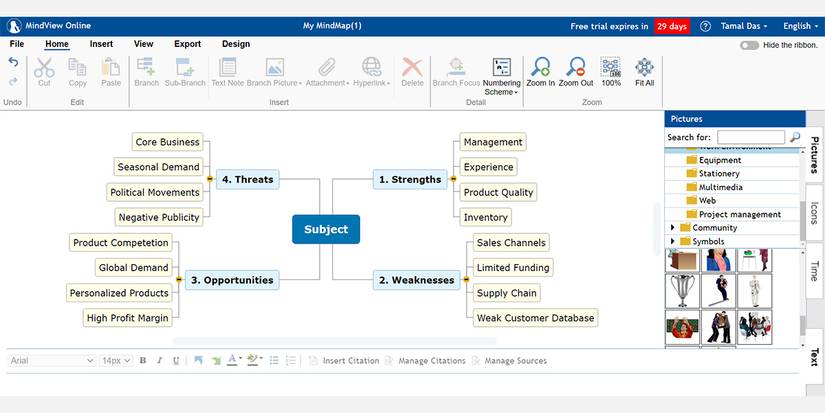Expand the Symbols folder
Image resolution: width=825 pixels, height=413 pixels.
pyautogui.click(x=672, y=241)
